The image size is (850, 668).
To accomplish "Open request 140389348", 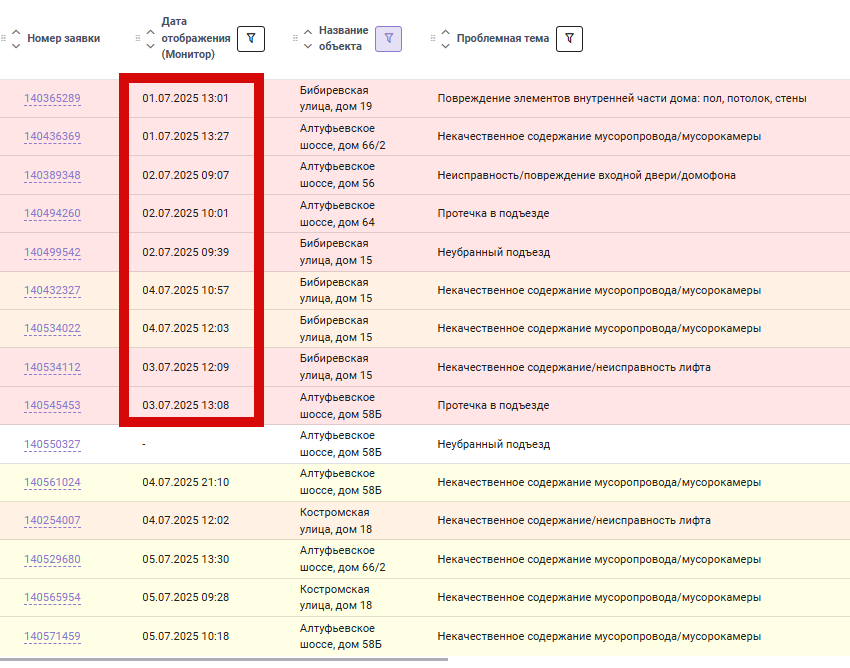I will (x=53, y=175).
